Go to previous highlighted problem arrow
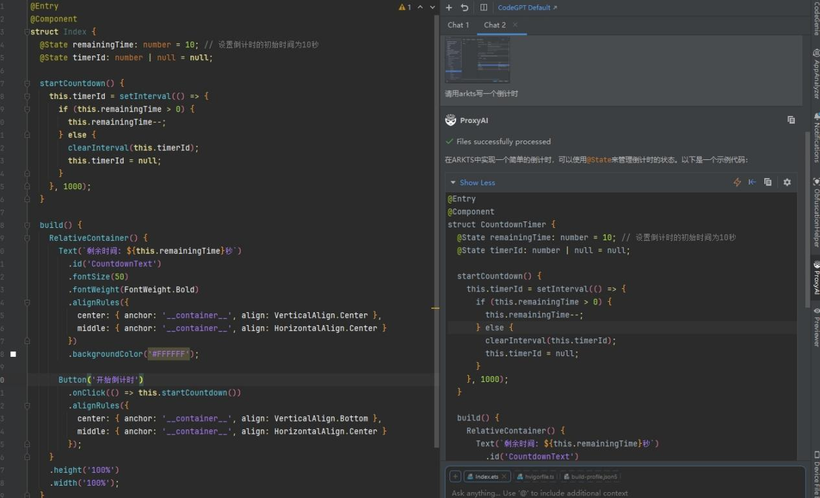Screen dimensions: 820x498 [420, 7]
